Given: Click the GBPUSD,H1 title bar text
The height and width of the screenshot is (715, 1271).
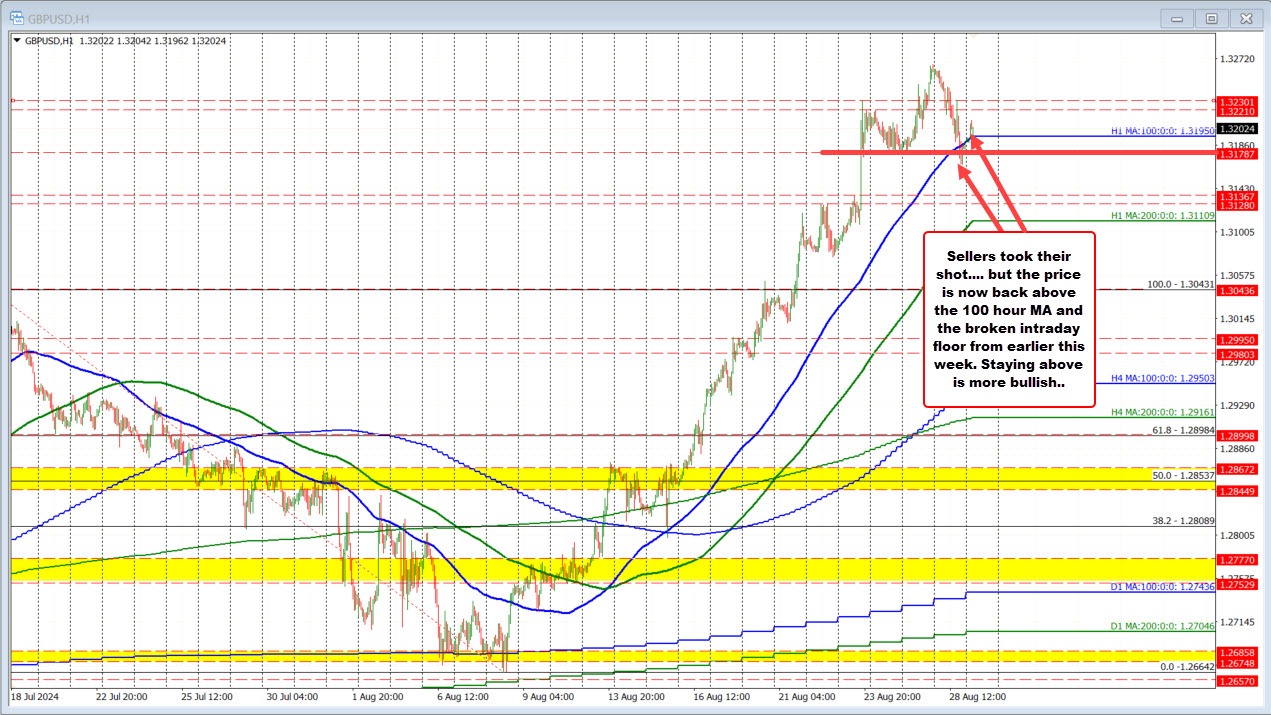Looking at the screenshot, I should (x=60, y=17).
